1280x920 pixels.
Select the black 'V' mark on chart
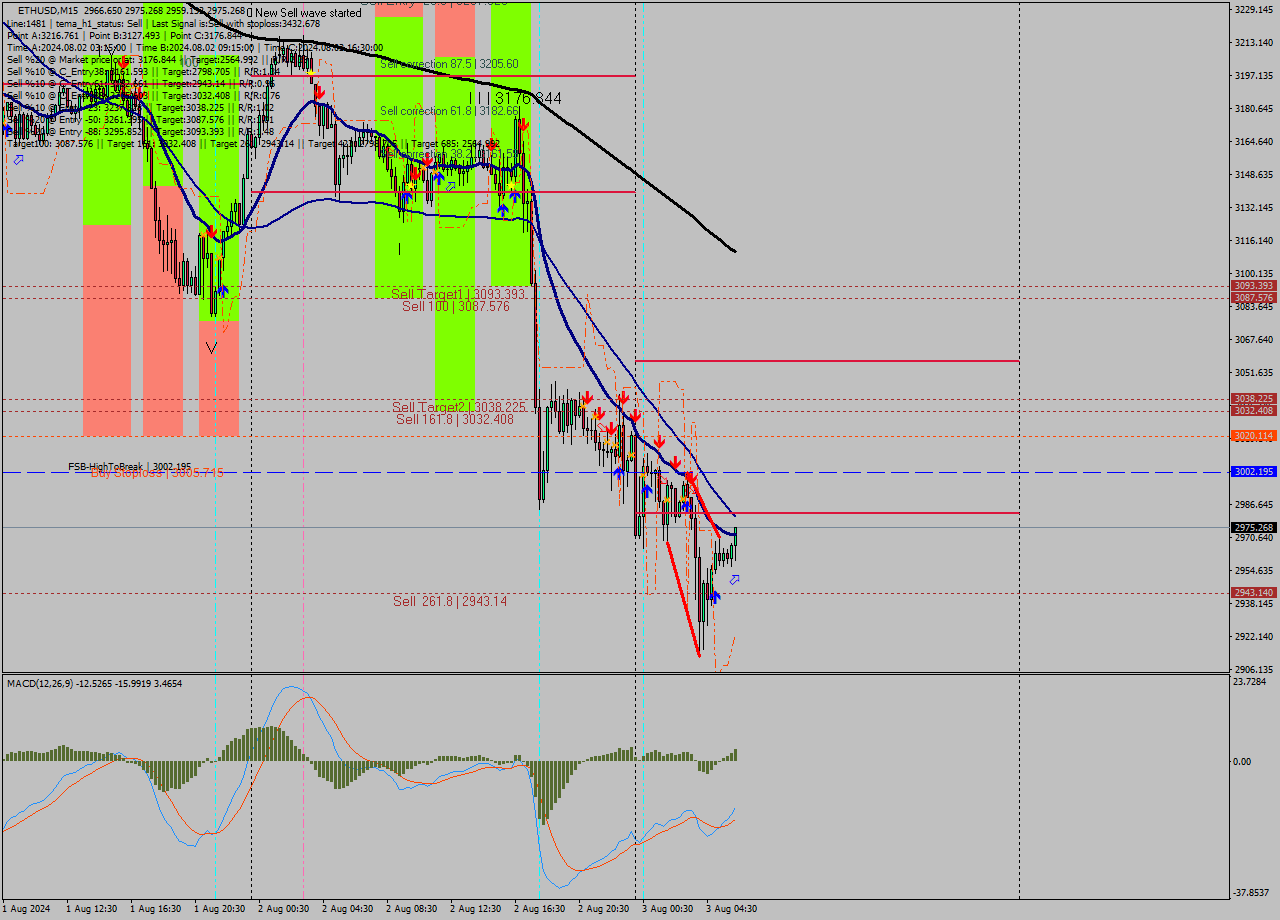click(211, 347)
